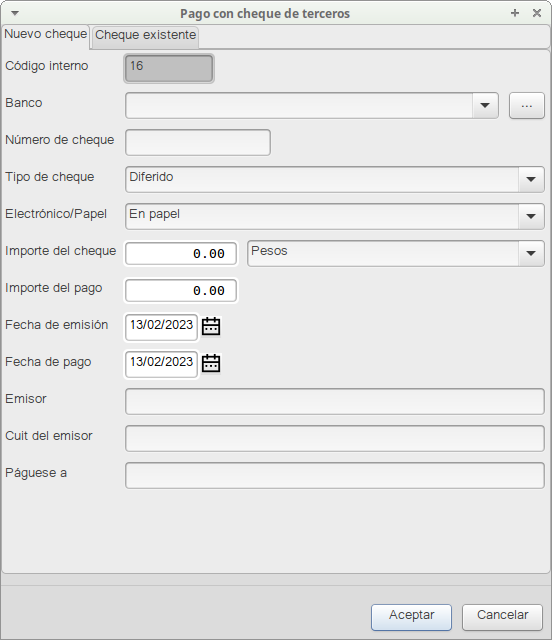
Task: Focus the Páguese a text field
Action: pos(335,476)
